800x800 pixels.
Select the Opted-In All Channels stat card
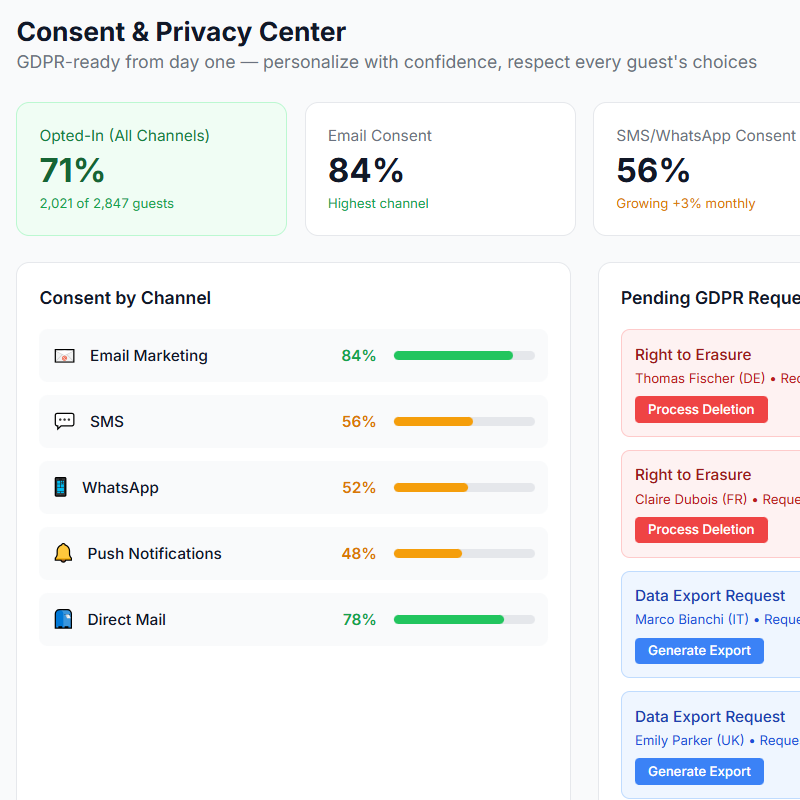151,168
